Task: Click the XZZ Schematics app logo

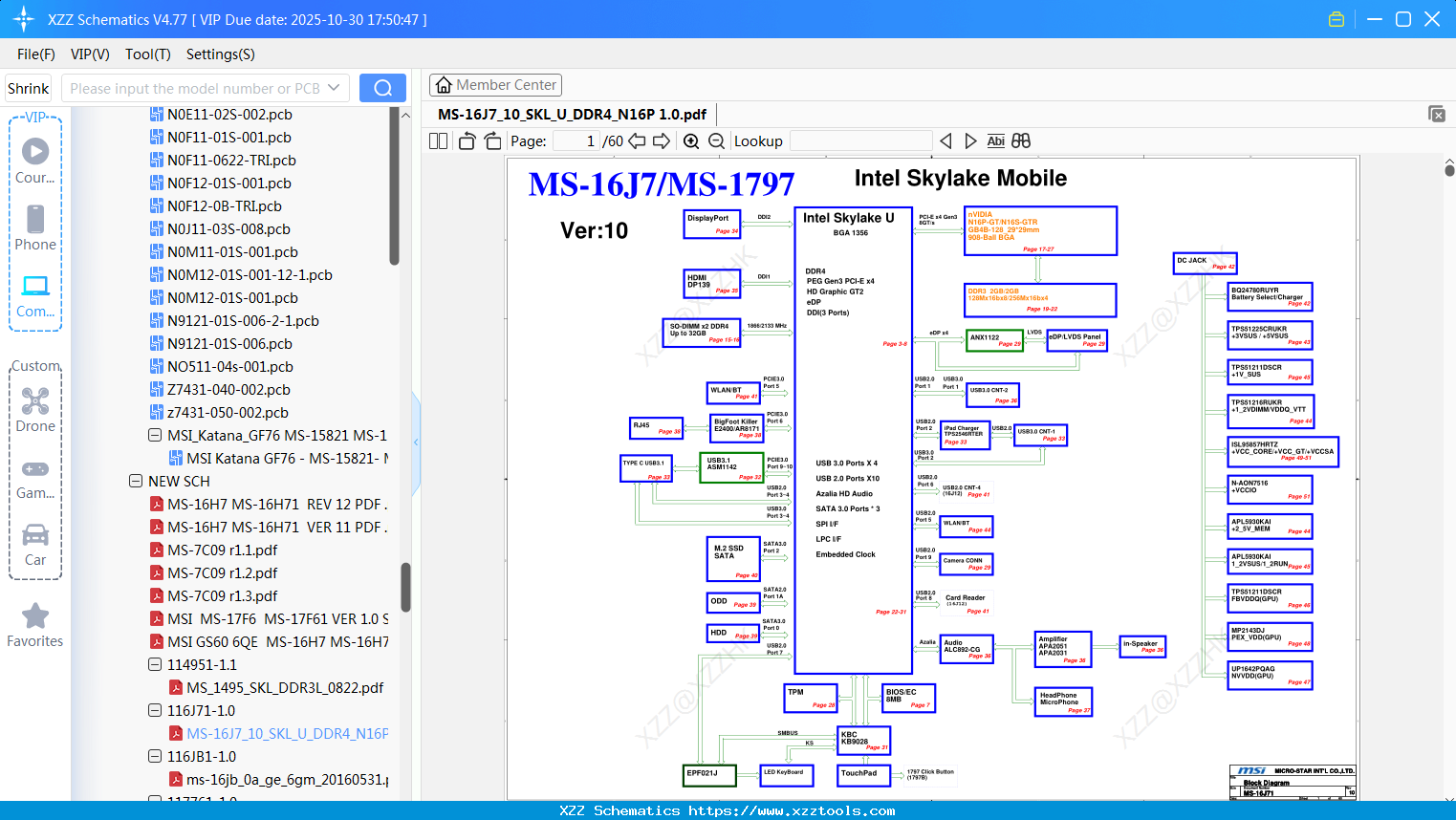Action: (x=23, y=19)
